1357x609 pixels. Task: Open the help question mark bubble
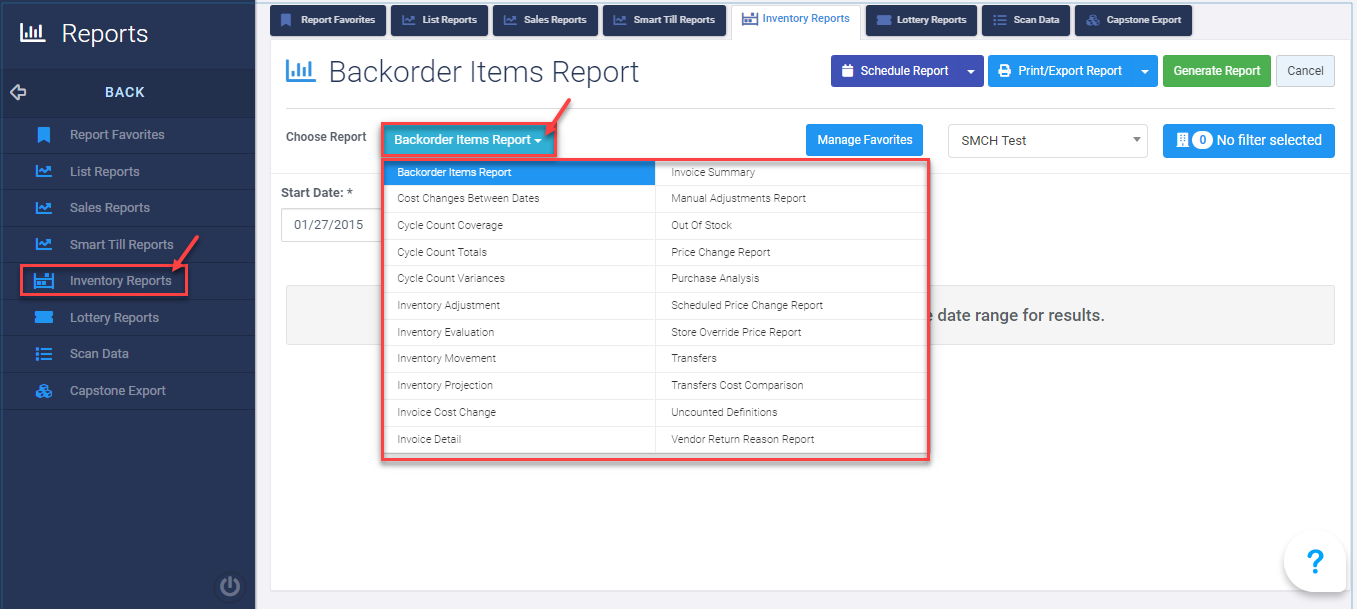coord(1315,562)
